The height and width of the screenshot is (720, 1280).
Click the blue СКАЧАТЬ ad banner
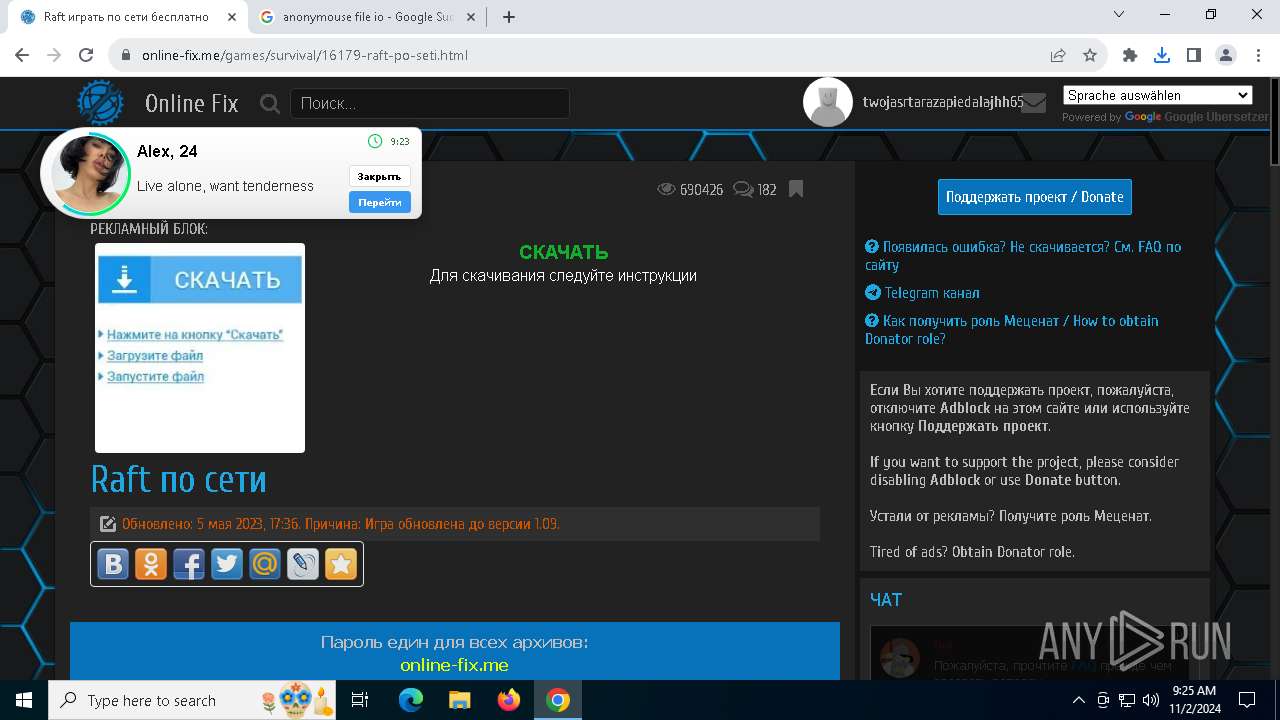[200, 280]
